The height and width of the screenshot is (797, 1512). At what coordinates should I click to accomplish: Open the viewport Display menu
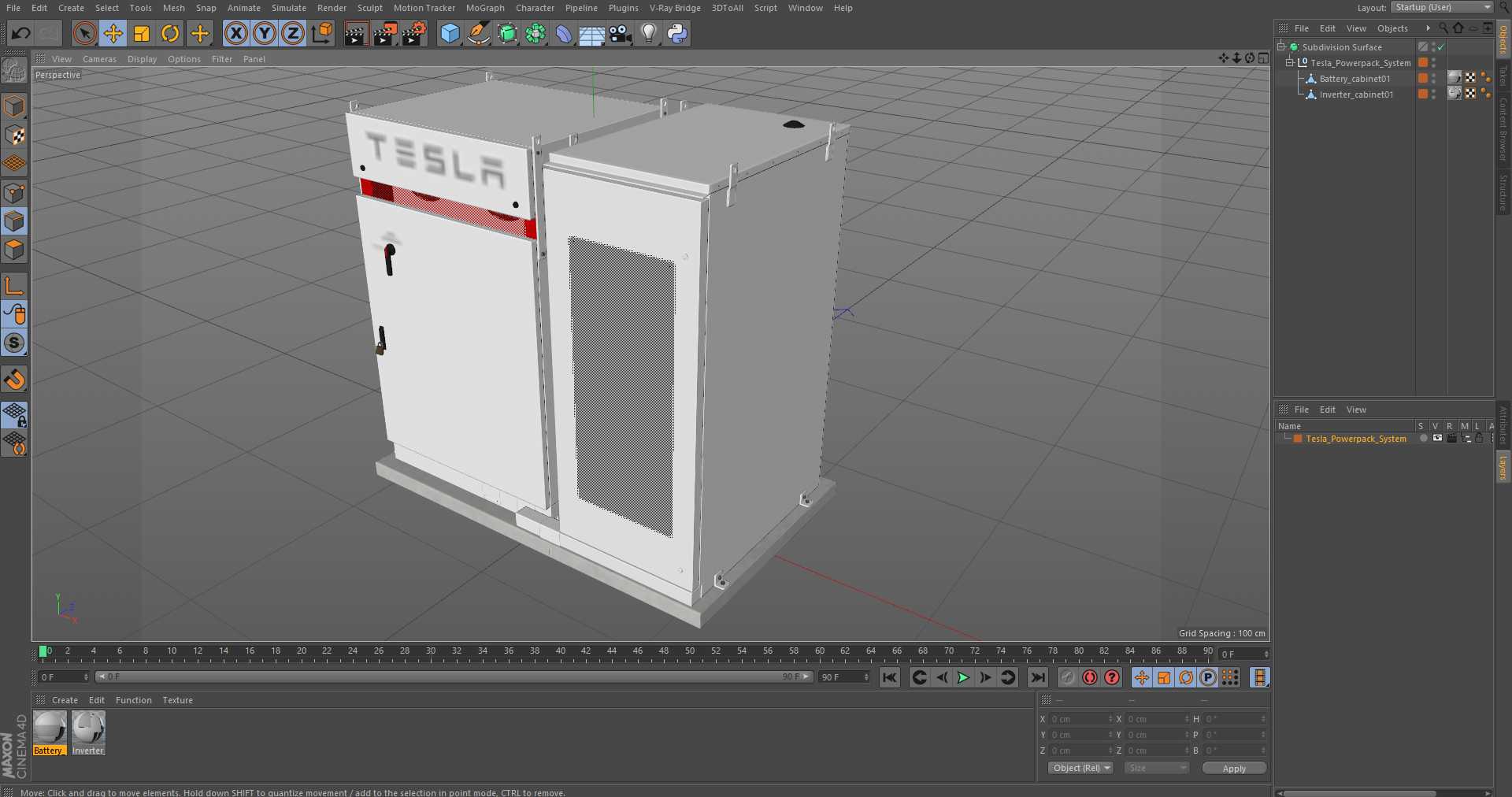coord(142,59)
